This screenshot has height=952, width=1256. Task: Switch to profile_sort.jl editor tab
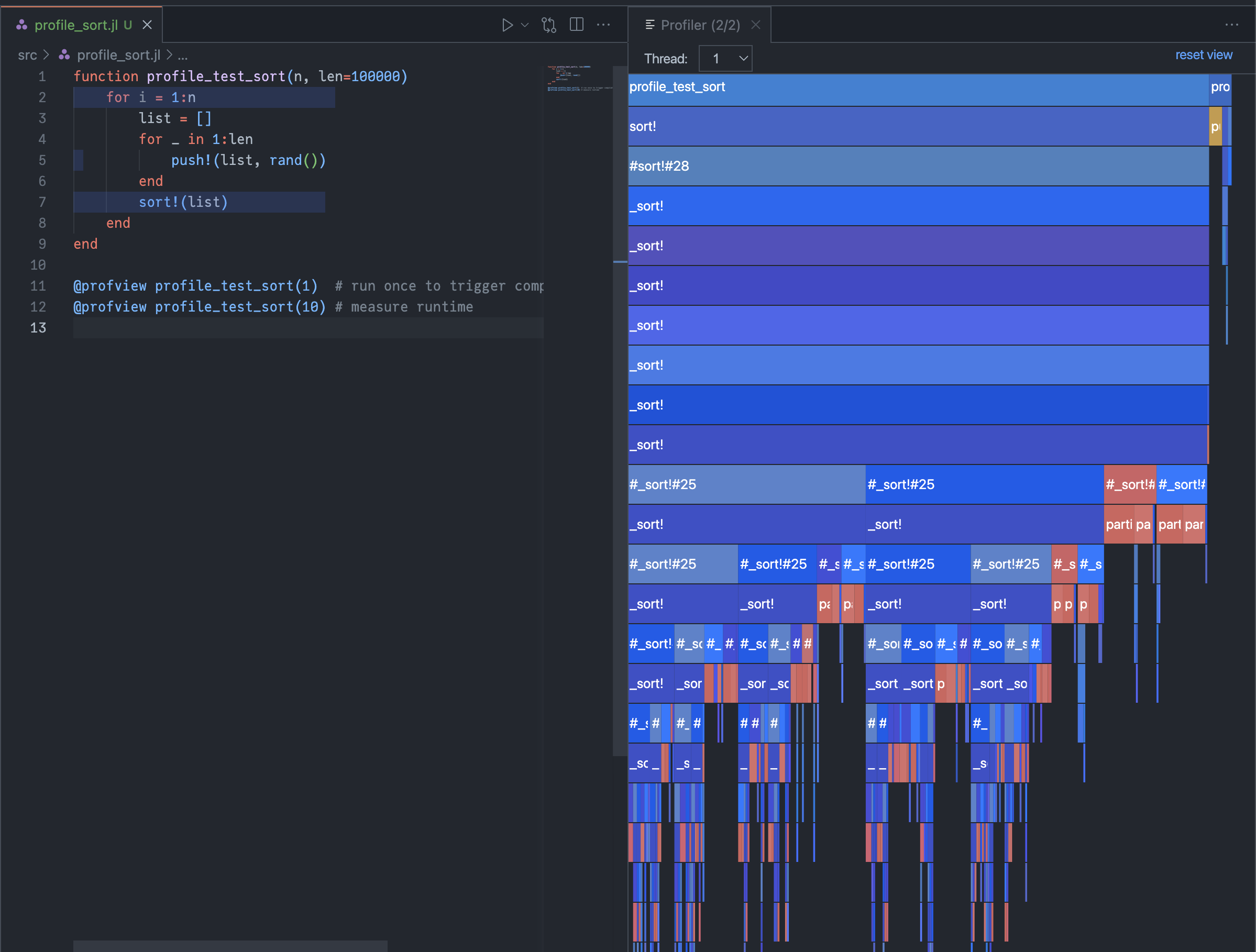76,25
